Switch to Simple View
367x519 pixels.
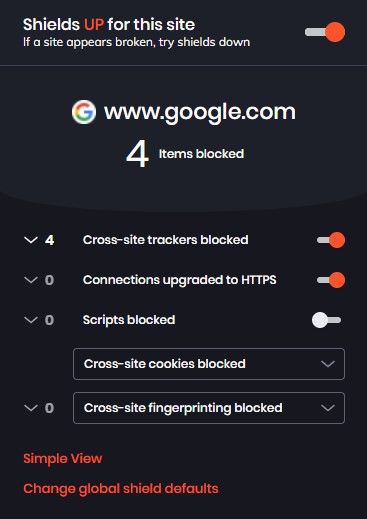[x=63, y=459]
